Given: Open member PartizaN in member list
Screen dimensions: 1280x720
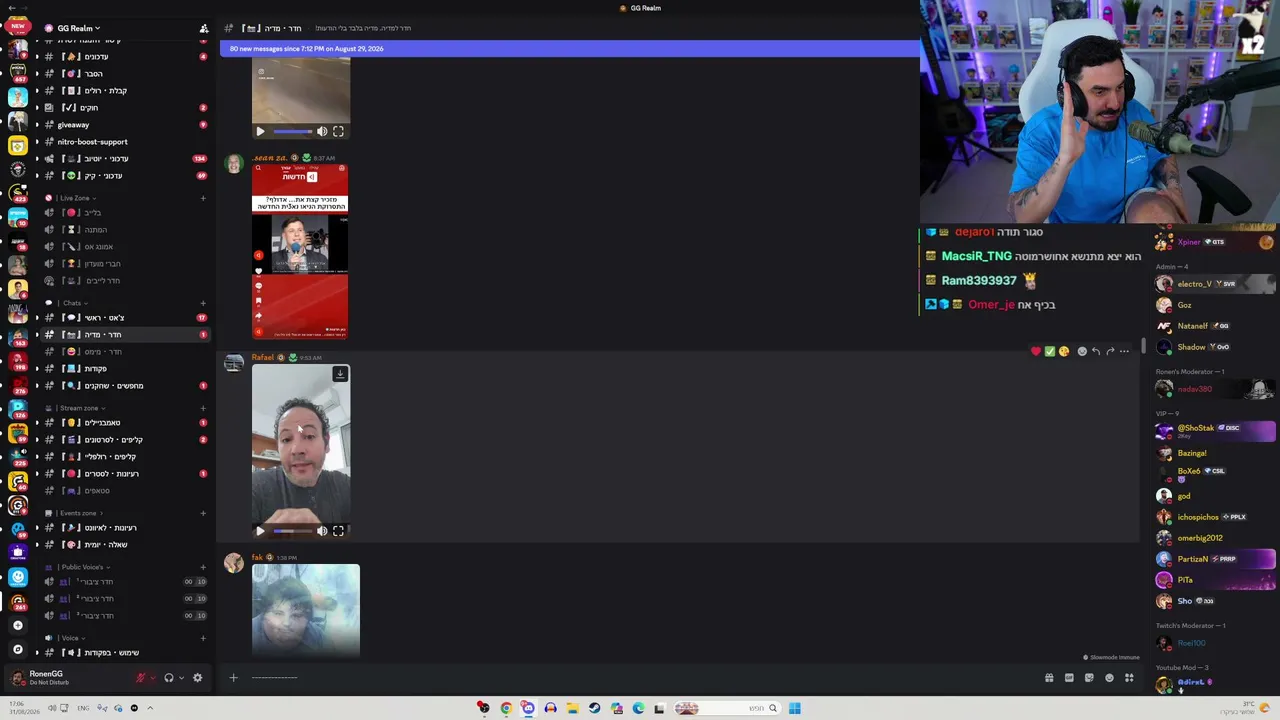Looking at the screenshot, I should click(x=1215, y=559).
